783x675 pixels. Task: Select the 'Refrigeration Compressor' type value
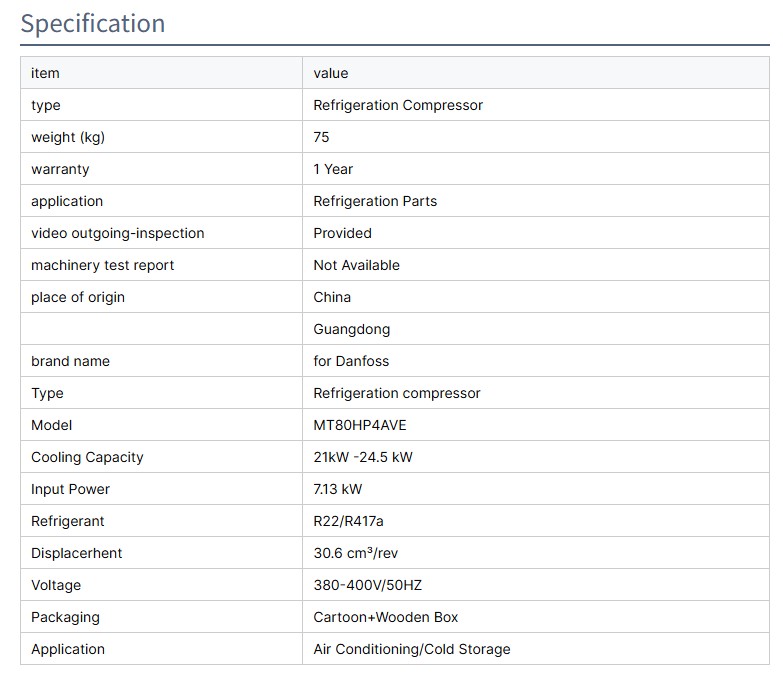tap(398, 105)
